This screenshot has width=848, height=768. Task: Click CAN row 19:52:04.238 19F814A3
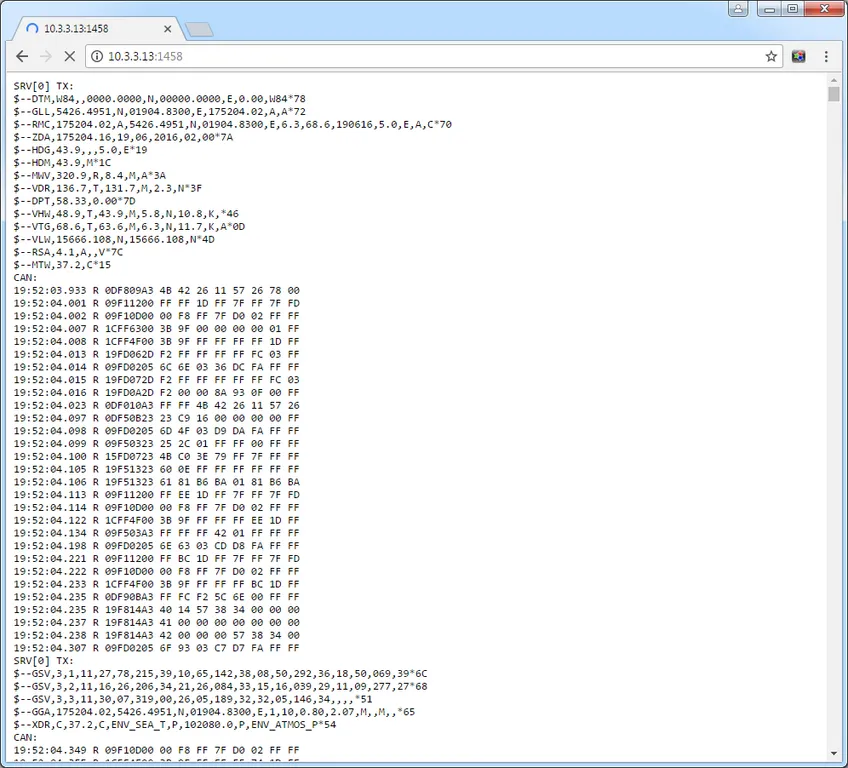156,635
